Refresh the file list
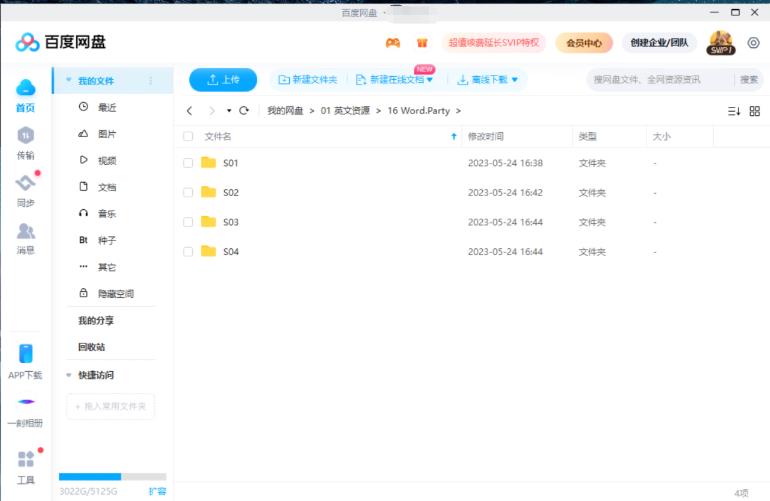 [x=244, y=111]
